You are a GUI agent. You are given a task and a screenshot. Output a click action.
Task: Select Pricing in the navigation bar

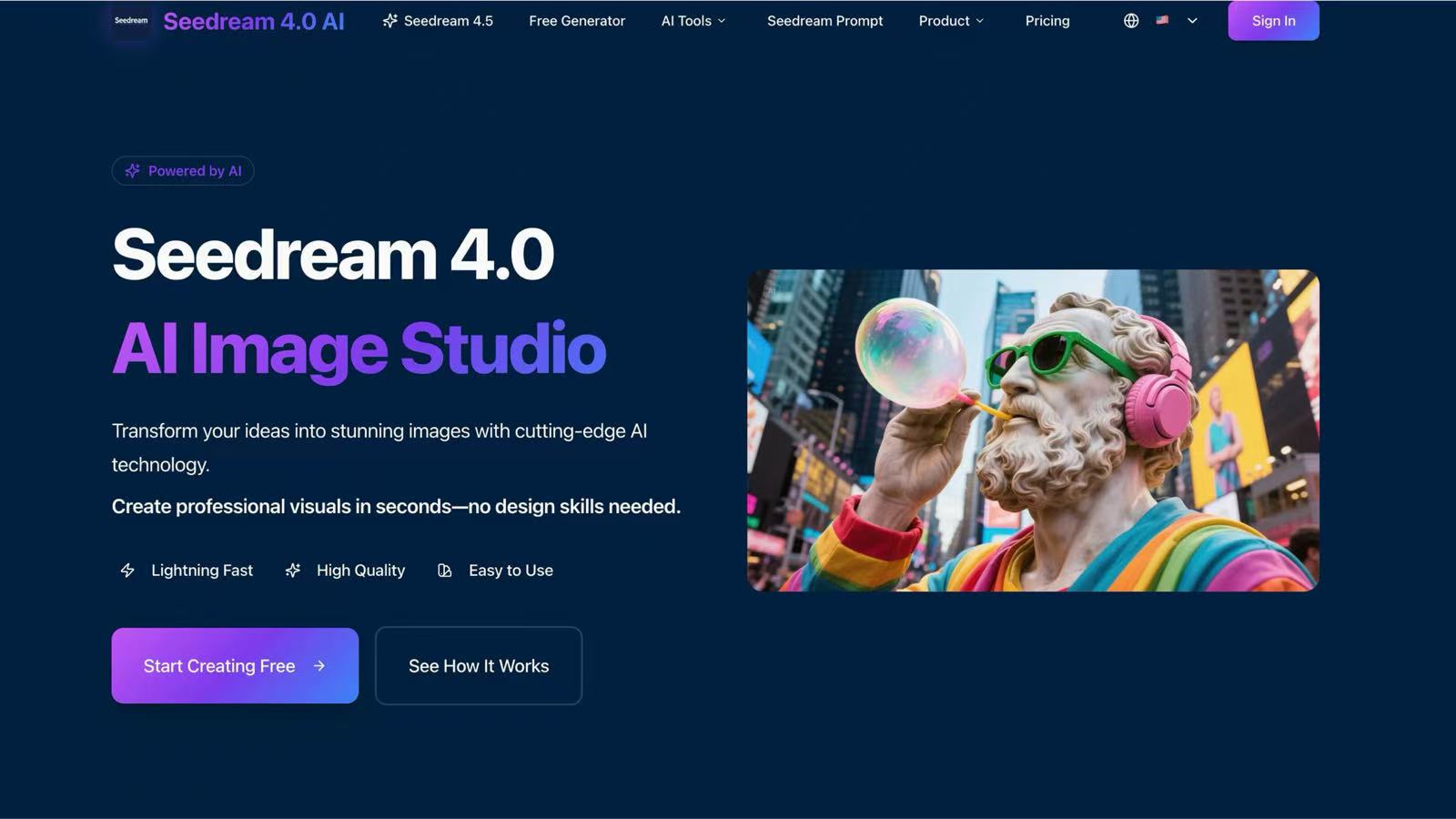[x=1046, y=20]
